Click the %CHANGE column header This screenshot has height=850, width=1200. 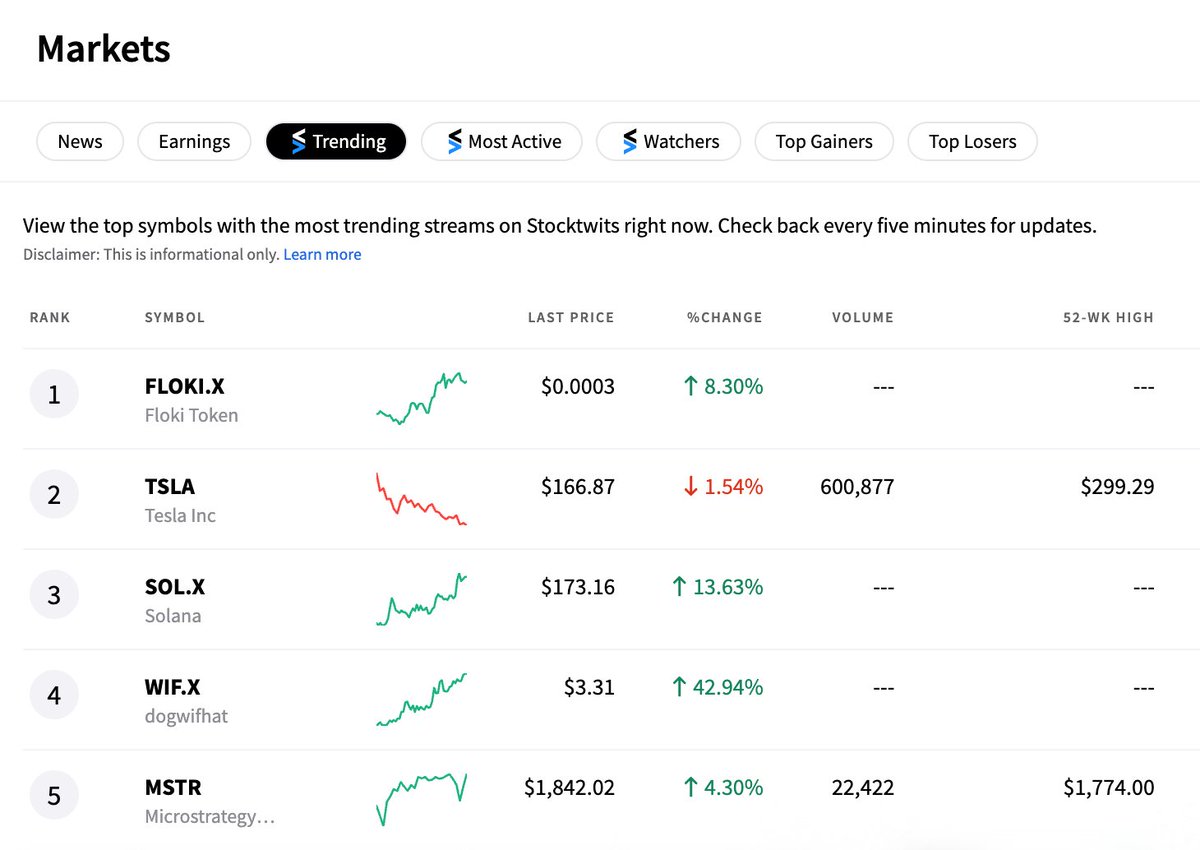click(725, 317)
